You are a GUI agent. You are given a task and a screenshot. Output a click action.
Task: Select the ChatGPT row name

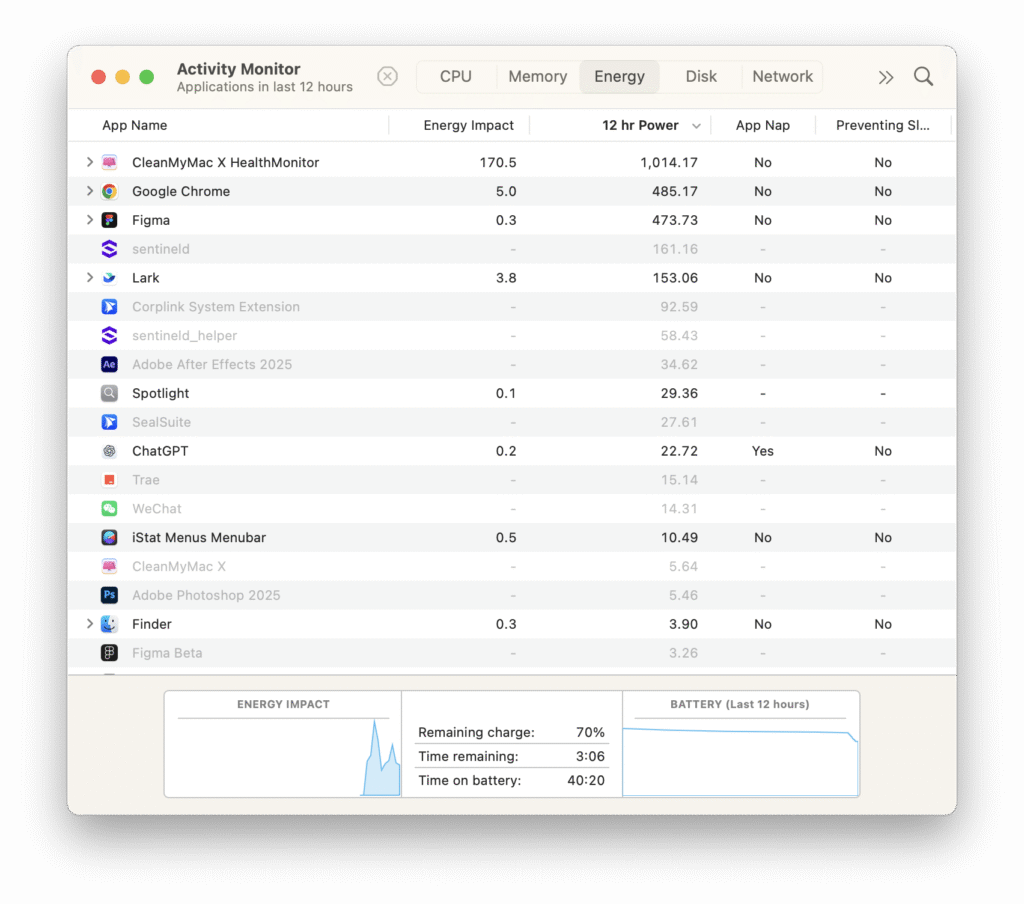pos(160,451)
